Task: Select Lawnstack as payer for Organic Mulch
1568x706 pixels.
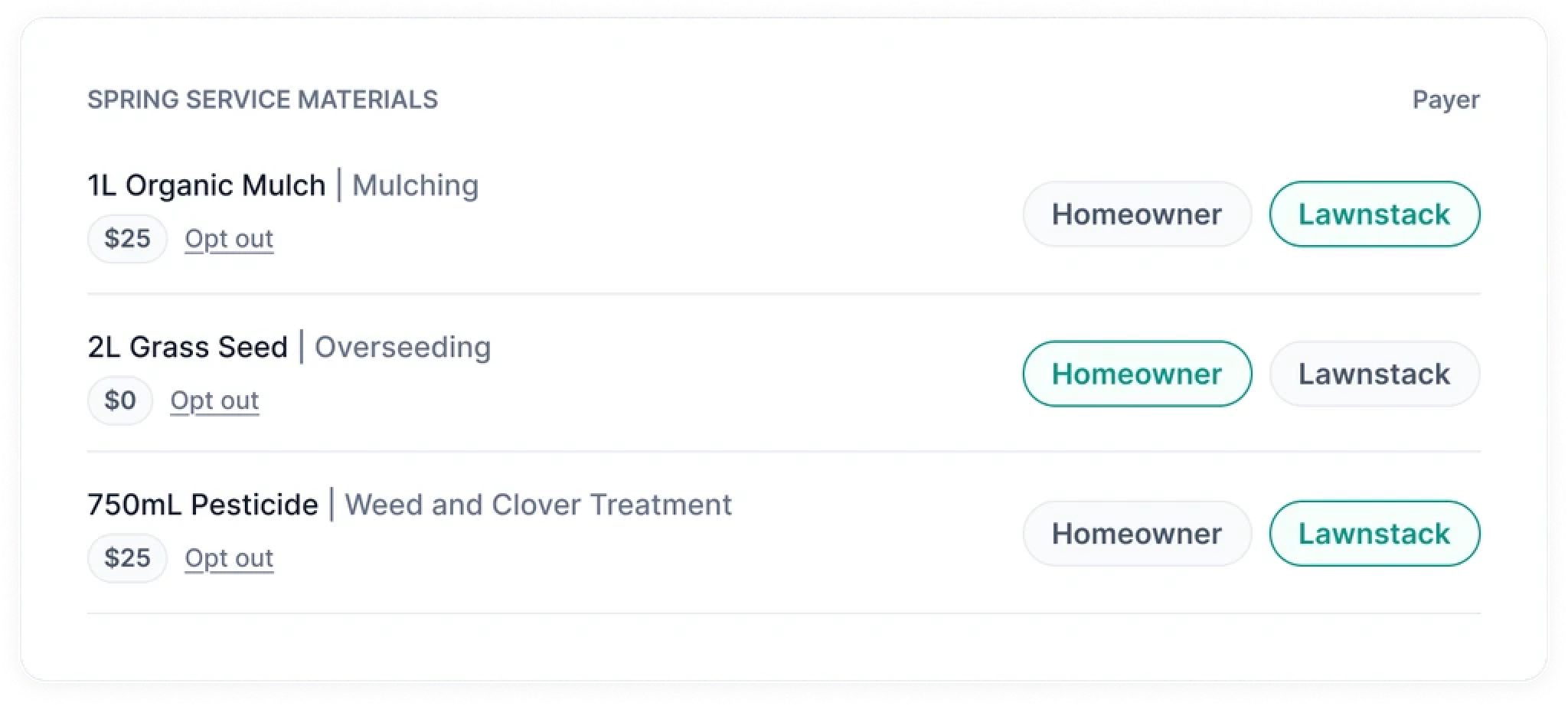Action: [1374, 214]
